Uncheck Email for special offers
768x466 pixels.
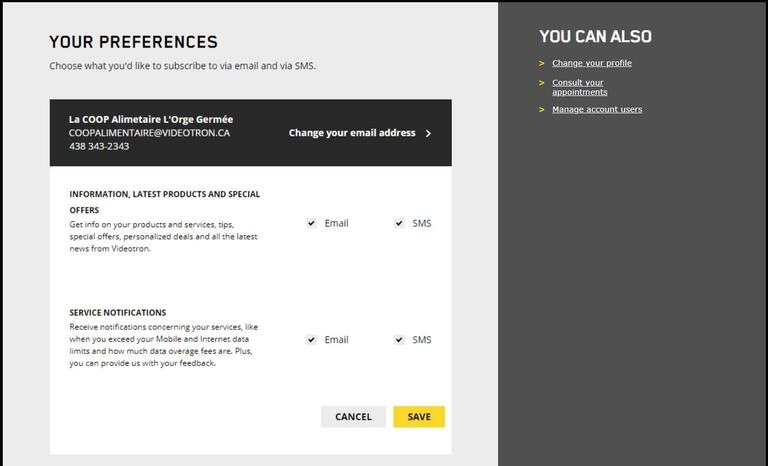(x=312, y=224)
